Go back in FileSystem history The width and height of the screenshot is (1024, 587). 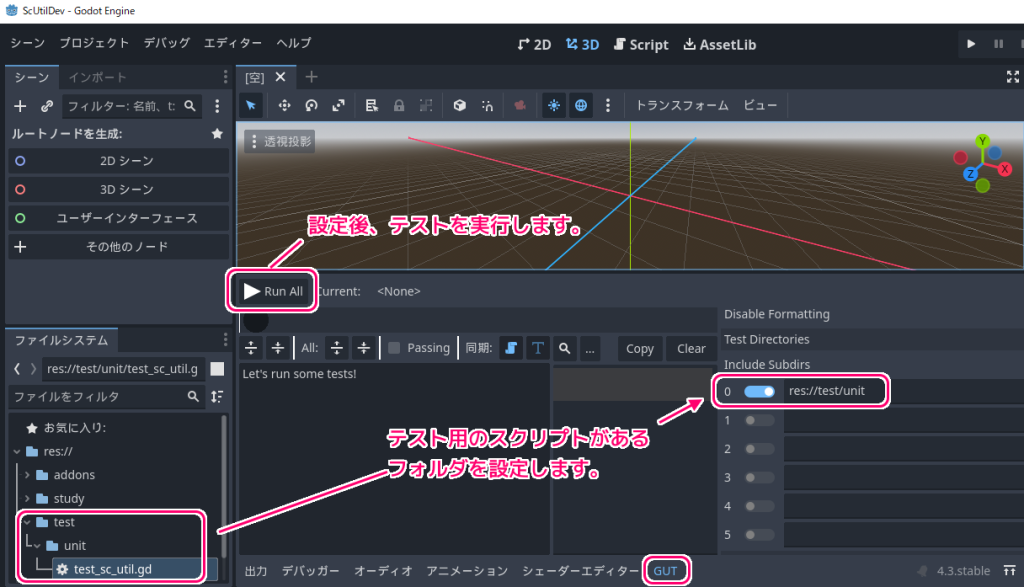click(x=17, y=369)
